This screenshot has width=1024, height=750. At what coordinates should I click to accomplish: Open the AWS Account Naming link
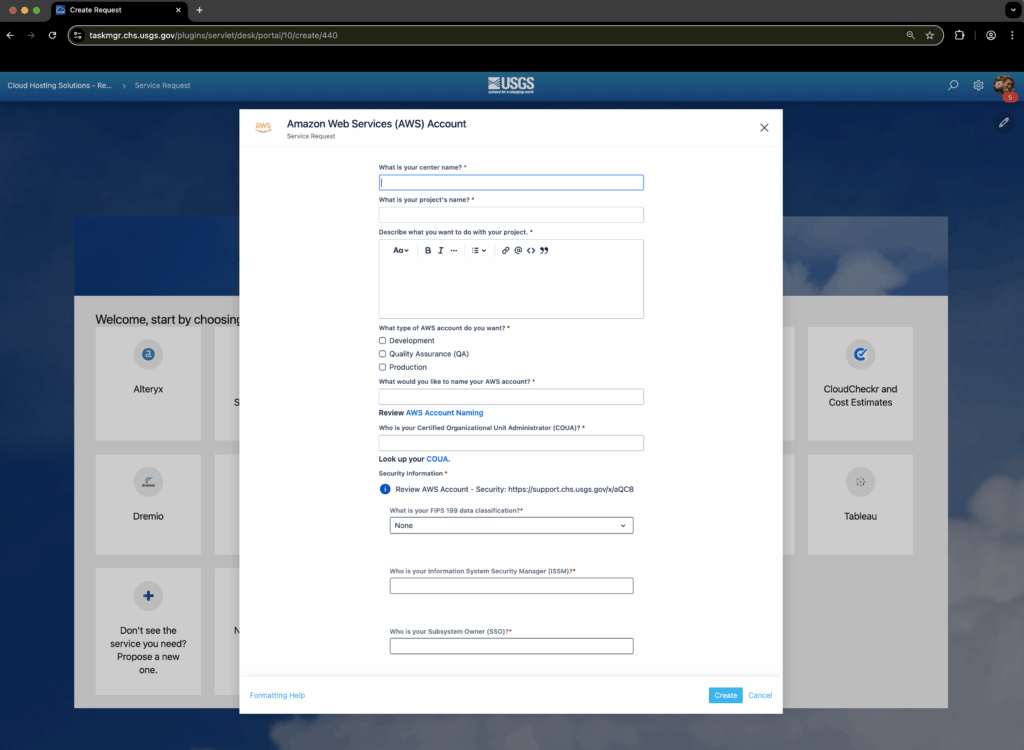point(445,413)
